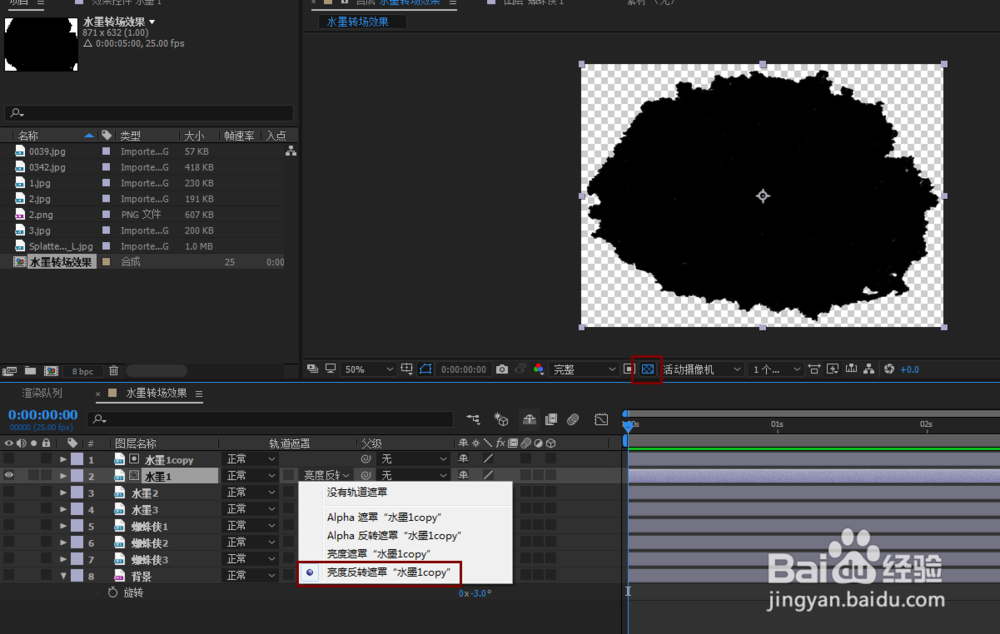Image resolution: width=1000 pixels, height=634 pixels.
Task: Select the 水墨转场效果 timeline tab
Action: (x=156, y=393)
